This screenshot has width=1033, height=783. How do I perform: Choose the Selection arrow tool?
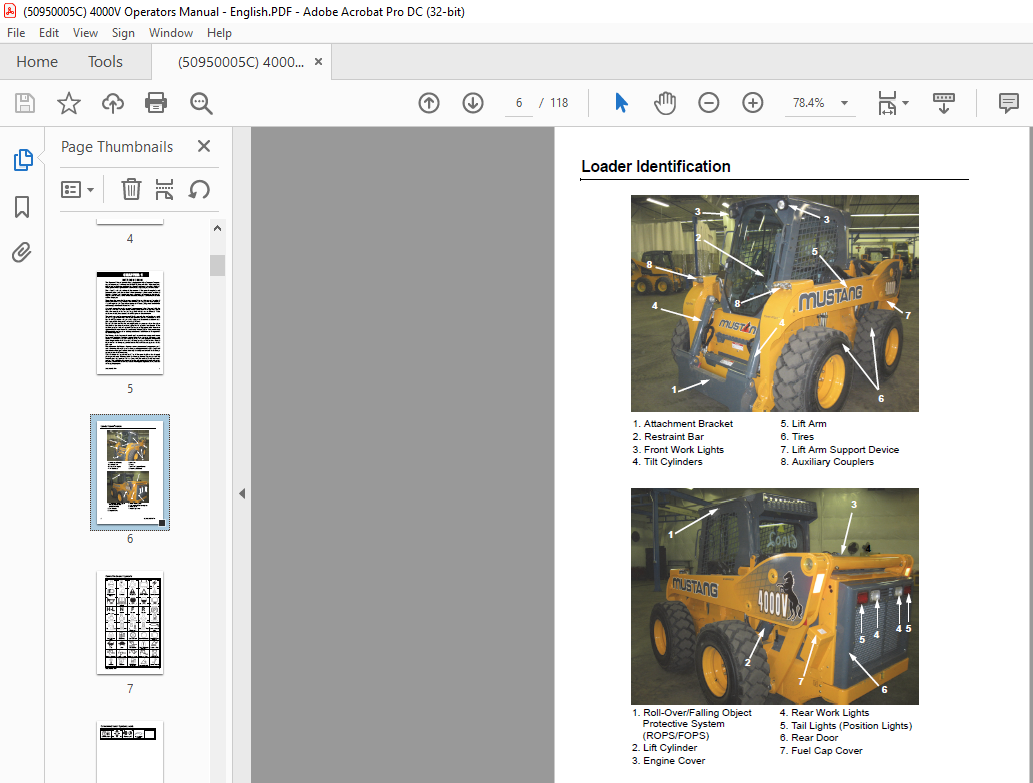[x=621, y=103]
